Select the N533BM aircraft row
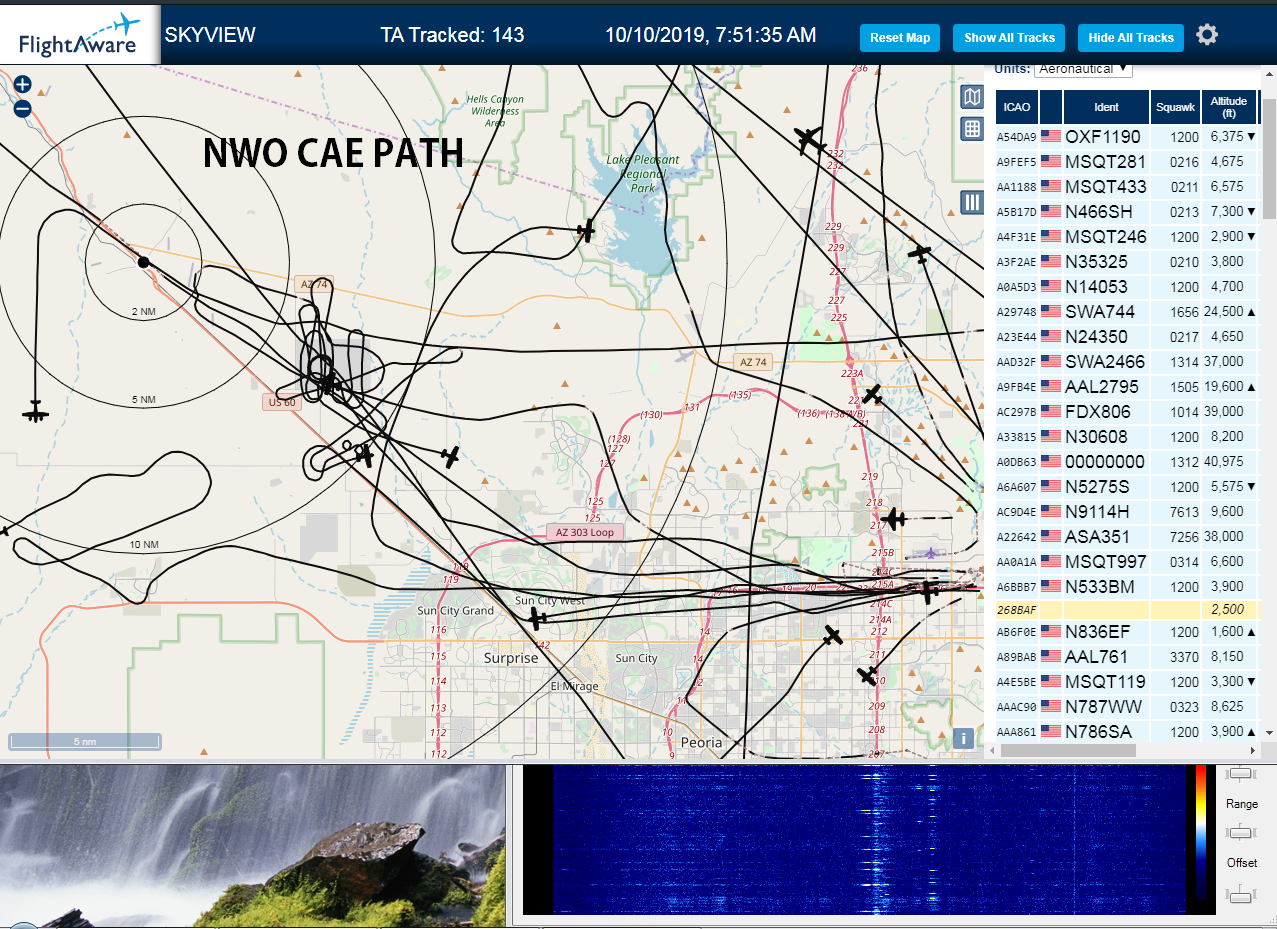Viewport: 1277px width, 929px height. click(x=1127, y=586)
